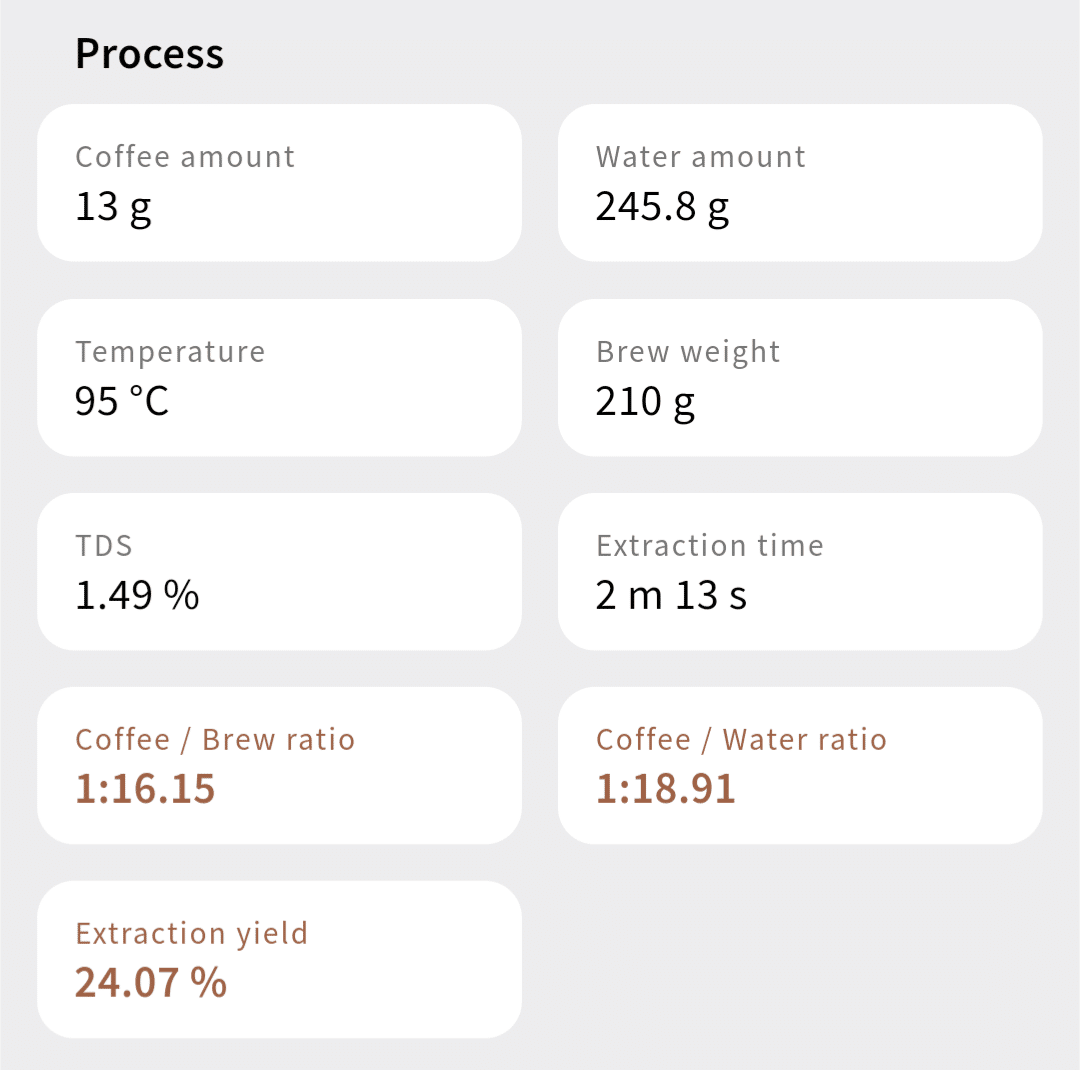Click the 1:18.91 ratio value
1080x1070 pixels.
[665, 789]
